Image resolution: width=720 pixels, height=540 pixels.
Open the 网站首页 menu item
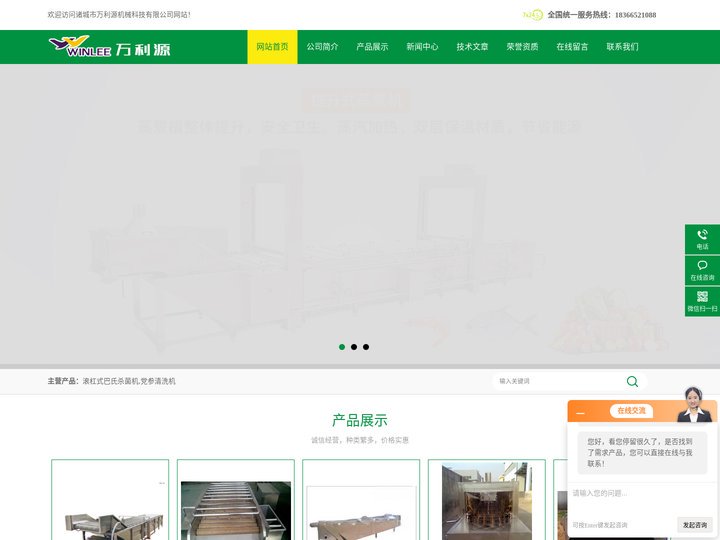[272, 47]
